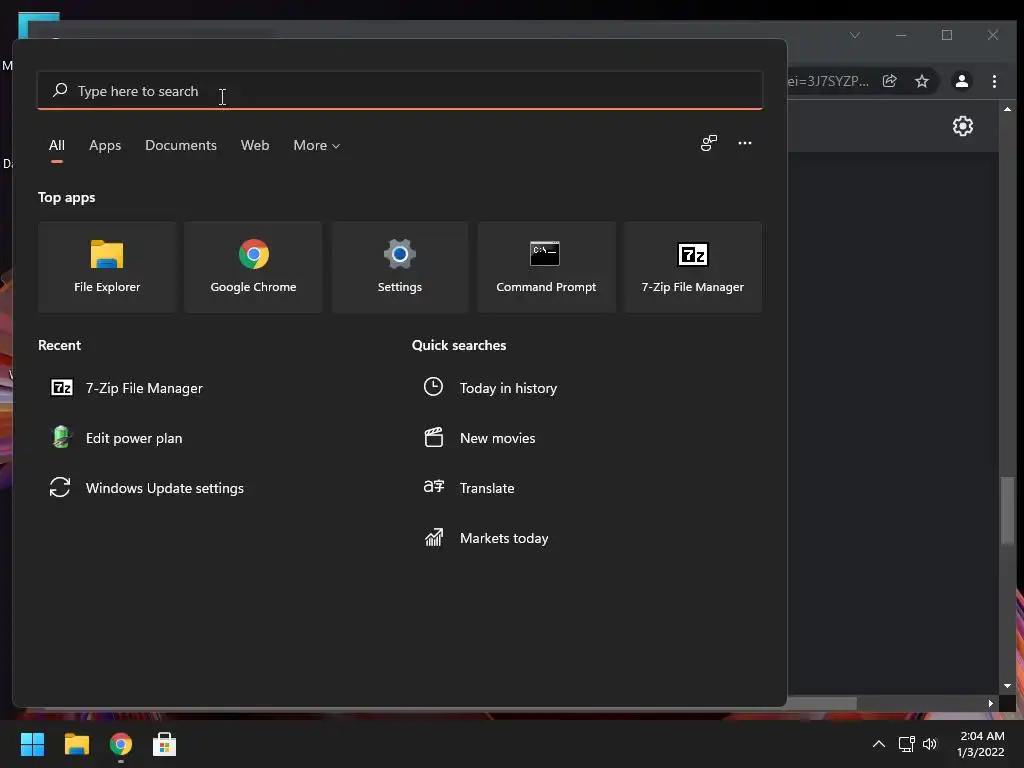Screen dimensions: 1024x768
Task: Launch Google Chrome from Top apps
Action: (253, 267)
